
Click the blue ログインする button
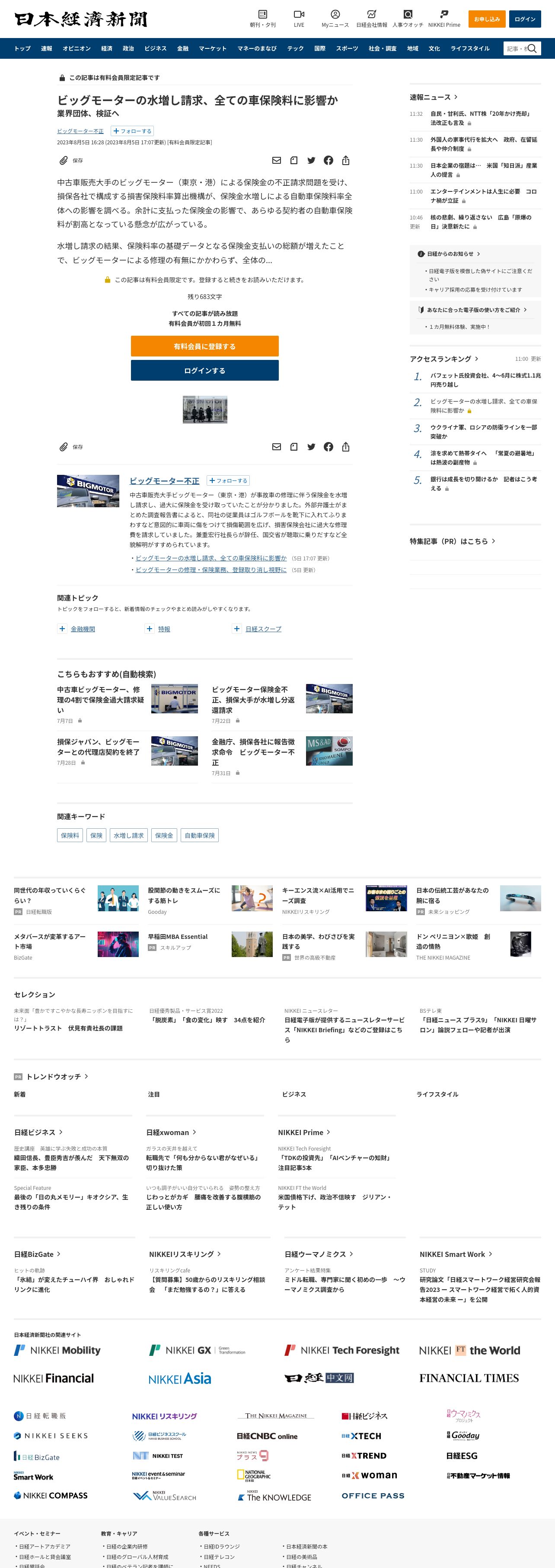coord(205,370)
